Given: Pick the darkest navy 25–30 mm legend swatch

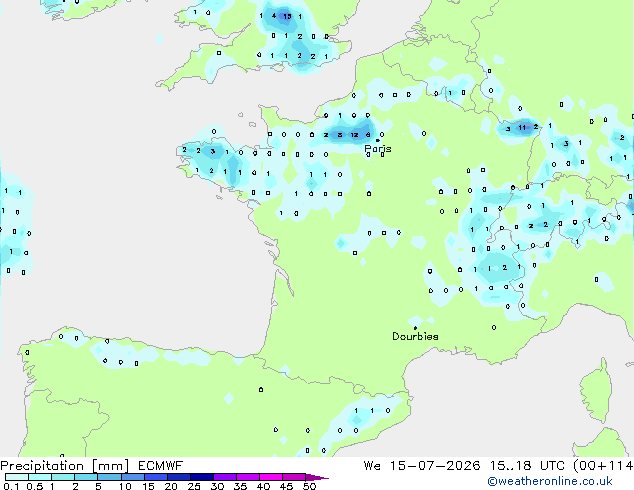Looking at the screenshot, I should [202, 477].
